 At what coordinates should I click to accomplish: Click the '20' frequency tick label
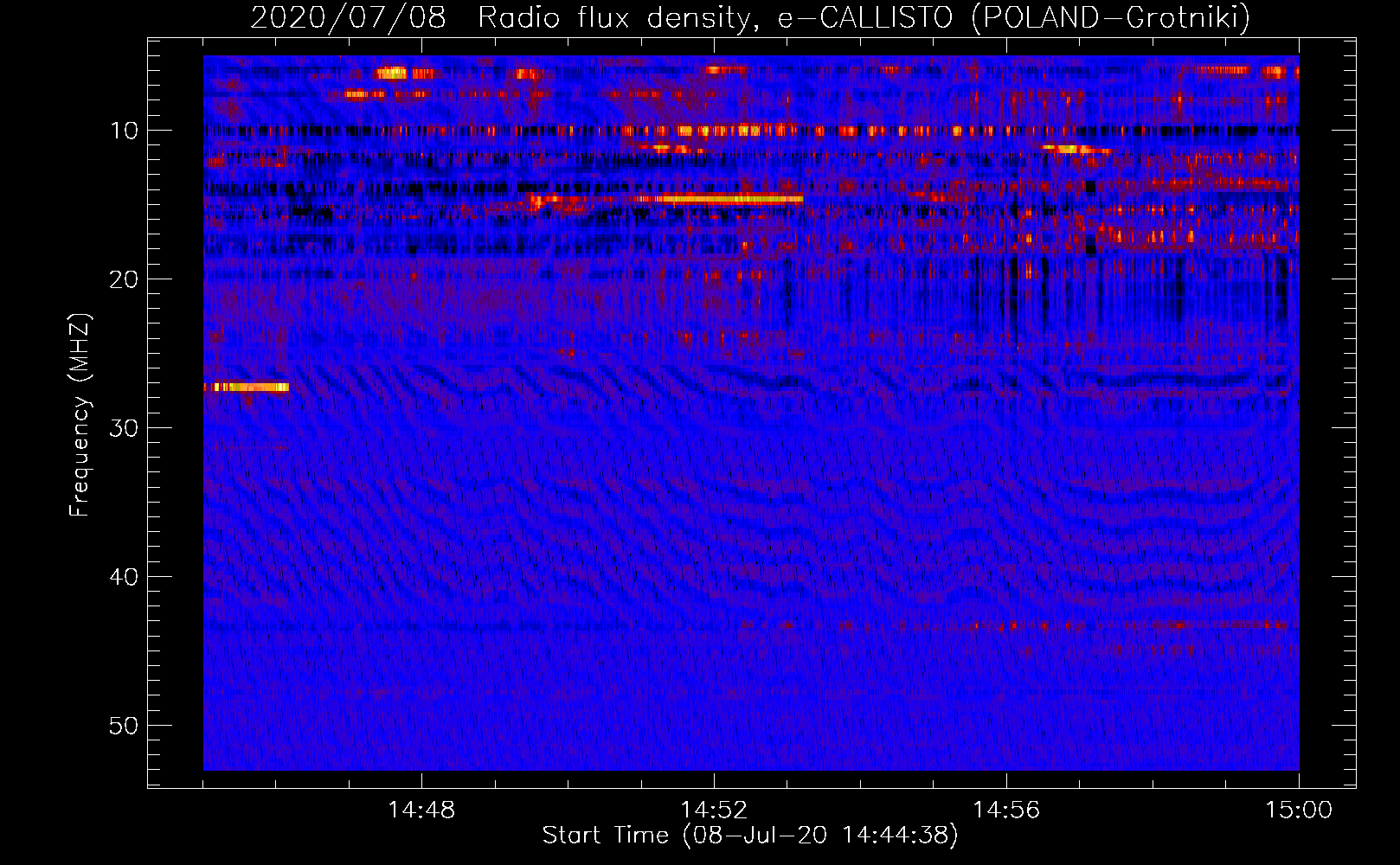pyautogui.click(x=125, y=279)
